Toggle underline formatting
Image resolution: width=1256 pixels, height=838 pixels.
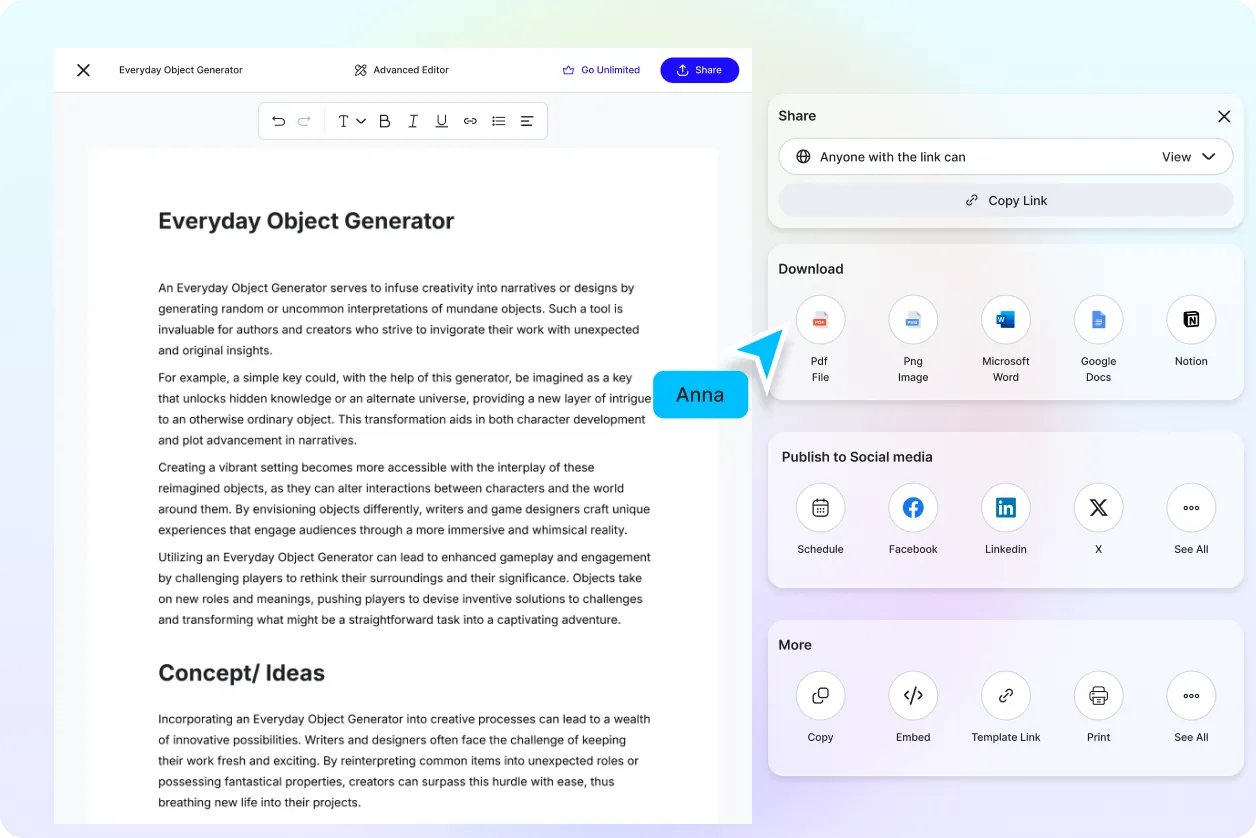(441, 120)
